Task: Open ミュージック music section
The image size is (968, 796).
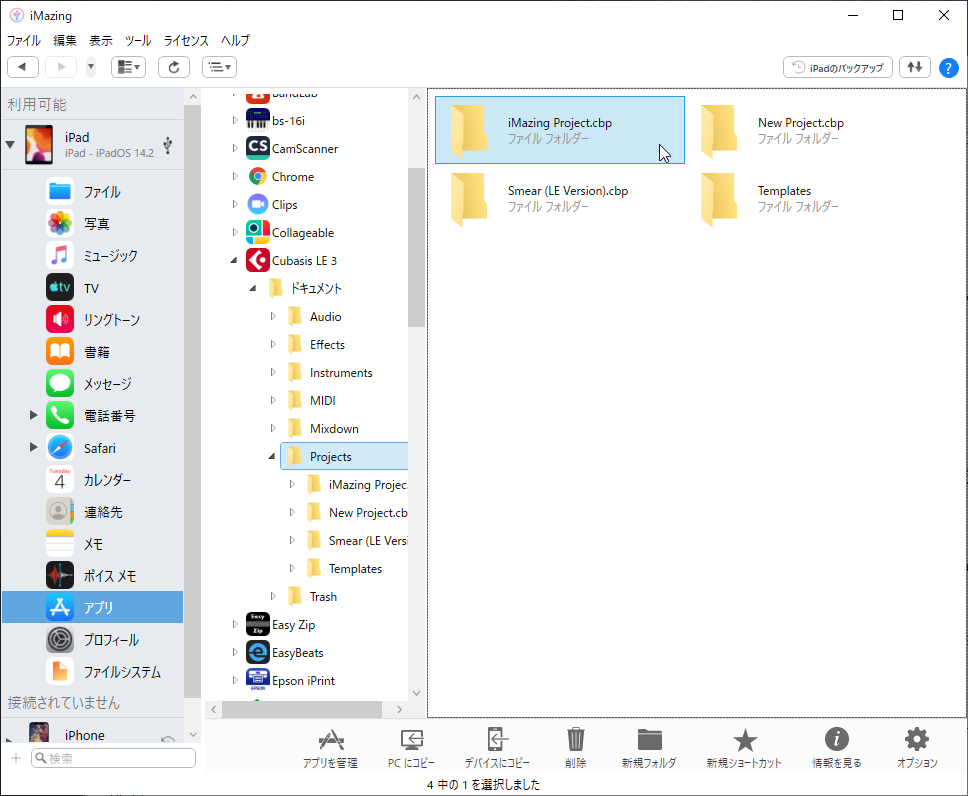Action: point(93,256)
